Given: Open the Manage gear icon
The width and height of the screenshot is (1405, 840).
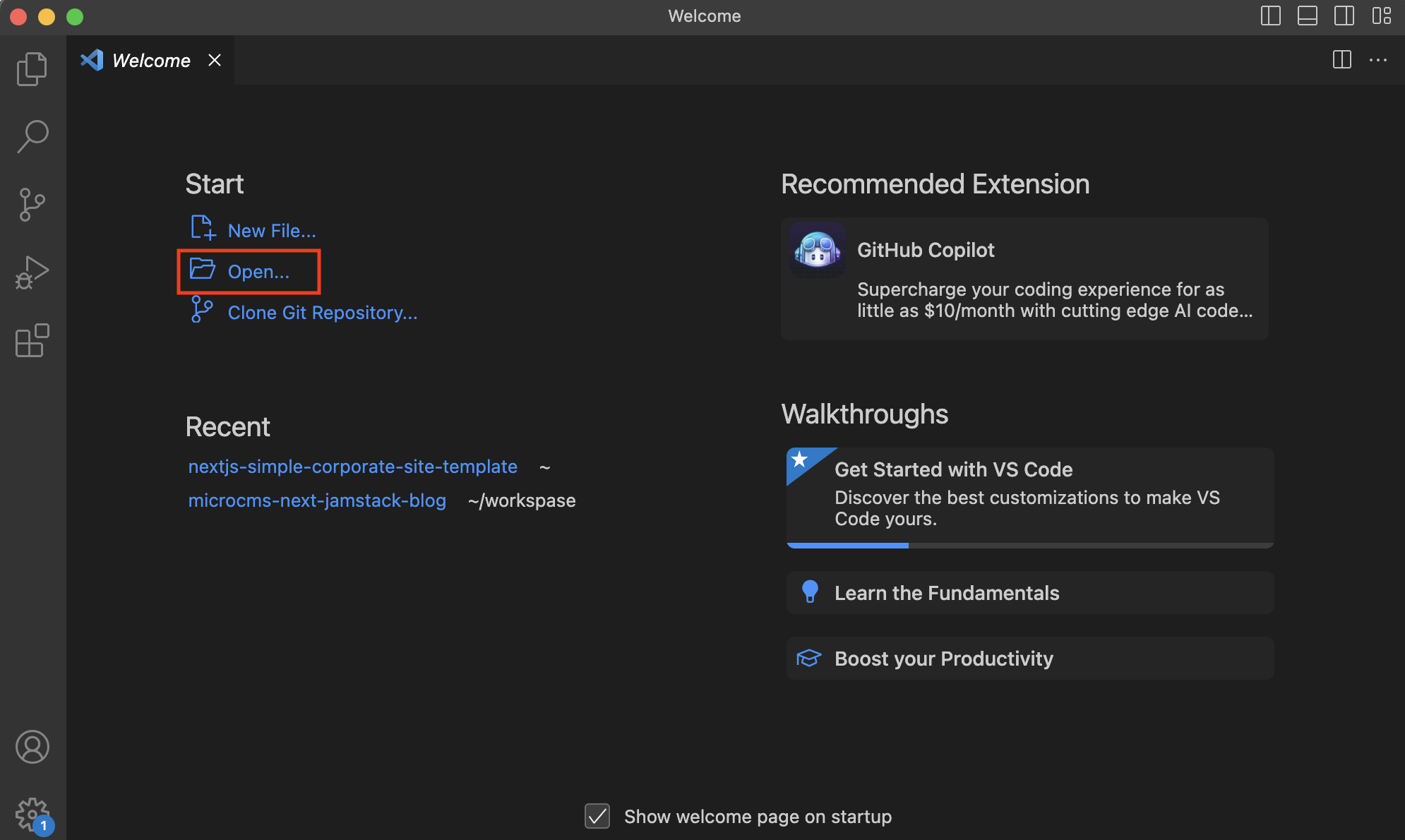Looking at the screenshot, I should click(32, 815).
